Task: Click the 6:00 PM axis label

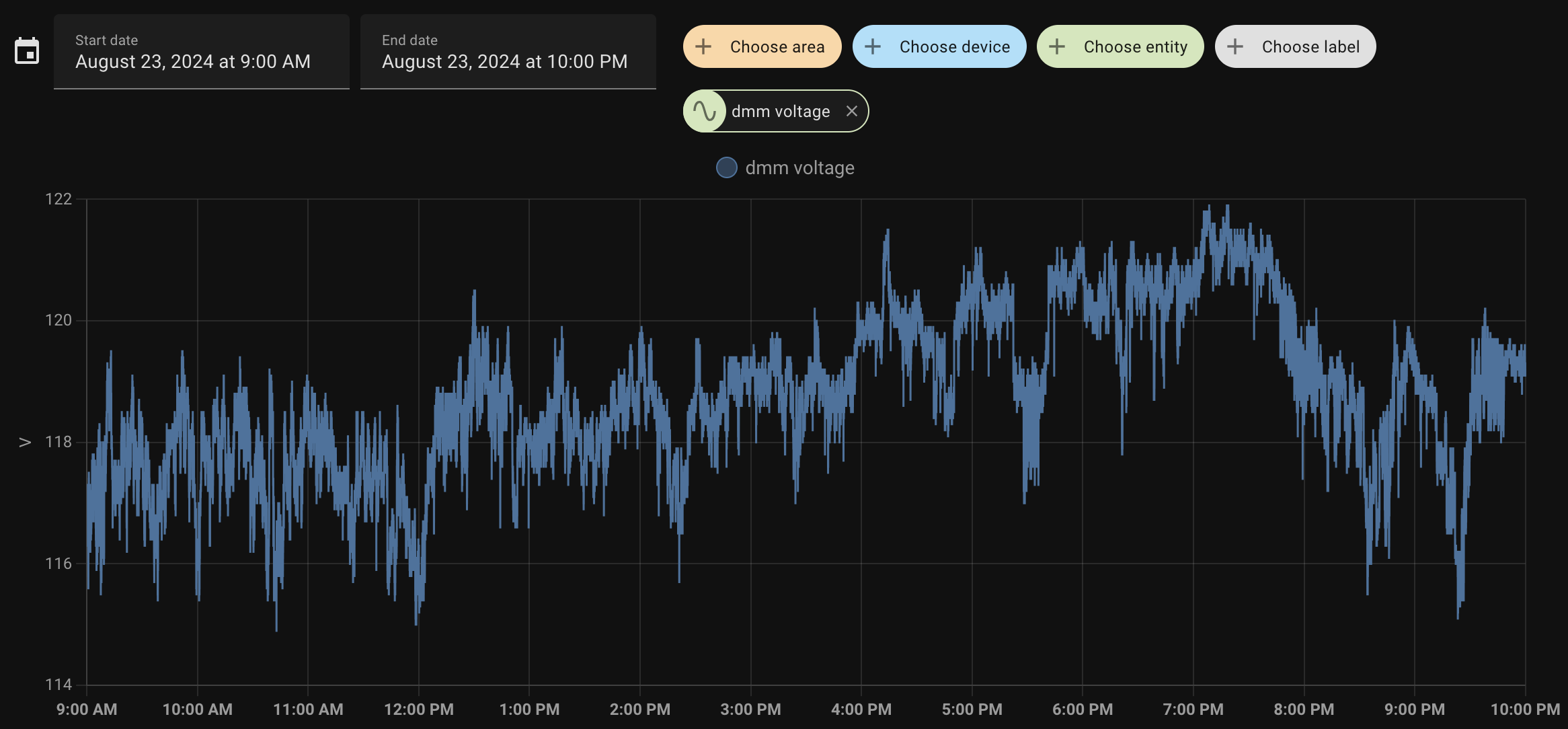Action: coord(1082,709)
